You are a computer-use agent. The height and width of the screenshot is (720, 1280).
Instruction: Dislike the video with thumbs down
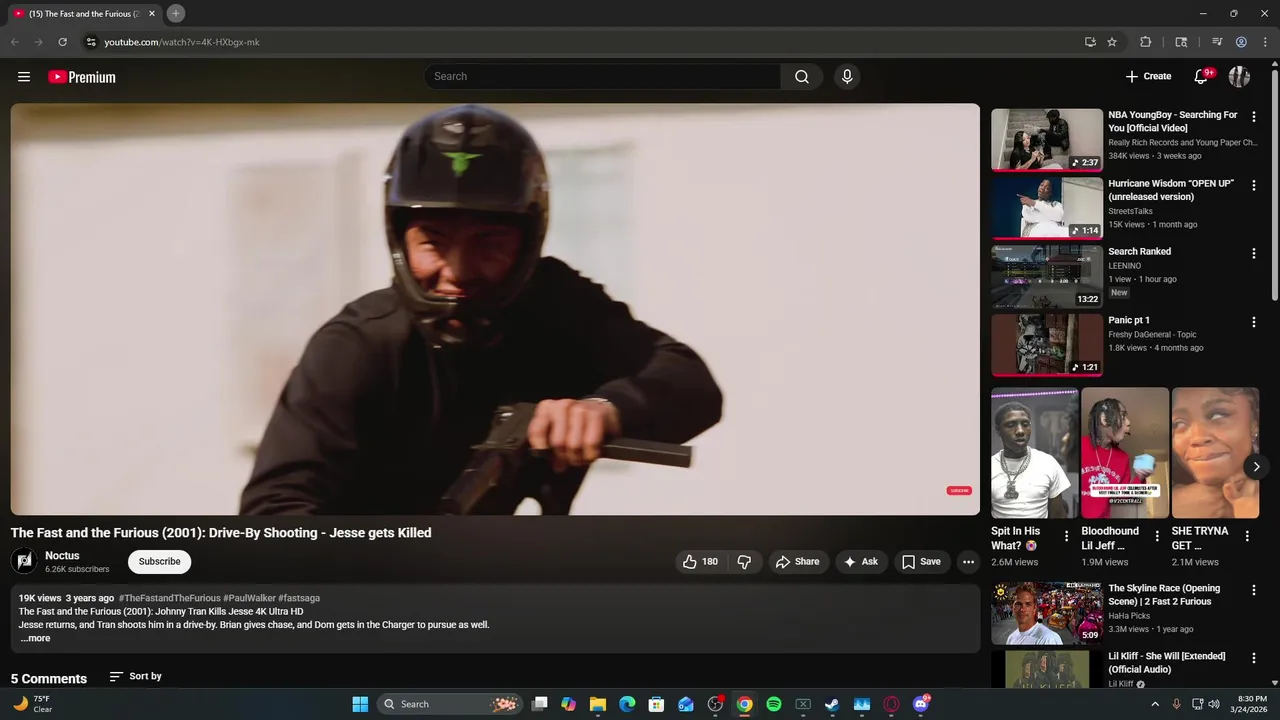click(744, 562)
